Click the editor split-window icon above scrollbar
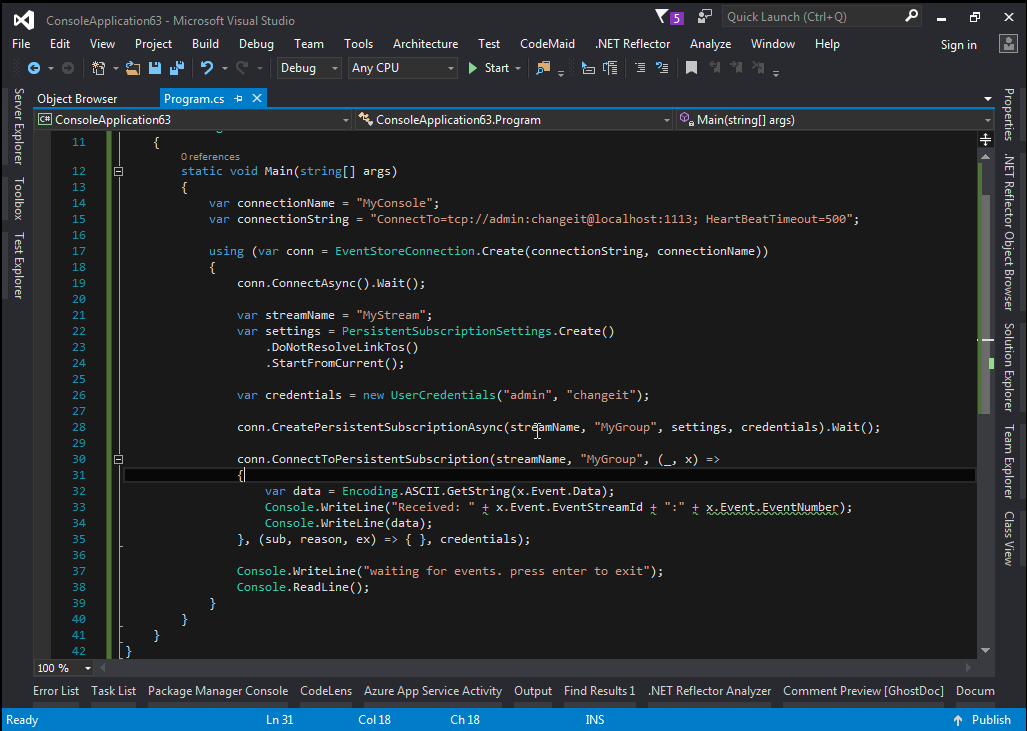The height and width of the screenshot is (731, 1027). tap(985, 140)
